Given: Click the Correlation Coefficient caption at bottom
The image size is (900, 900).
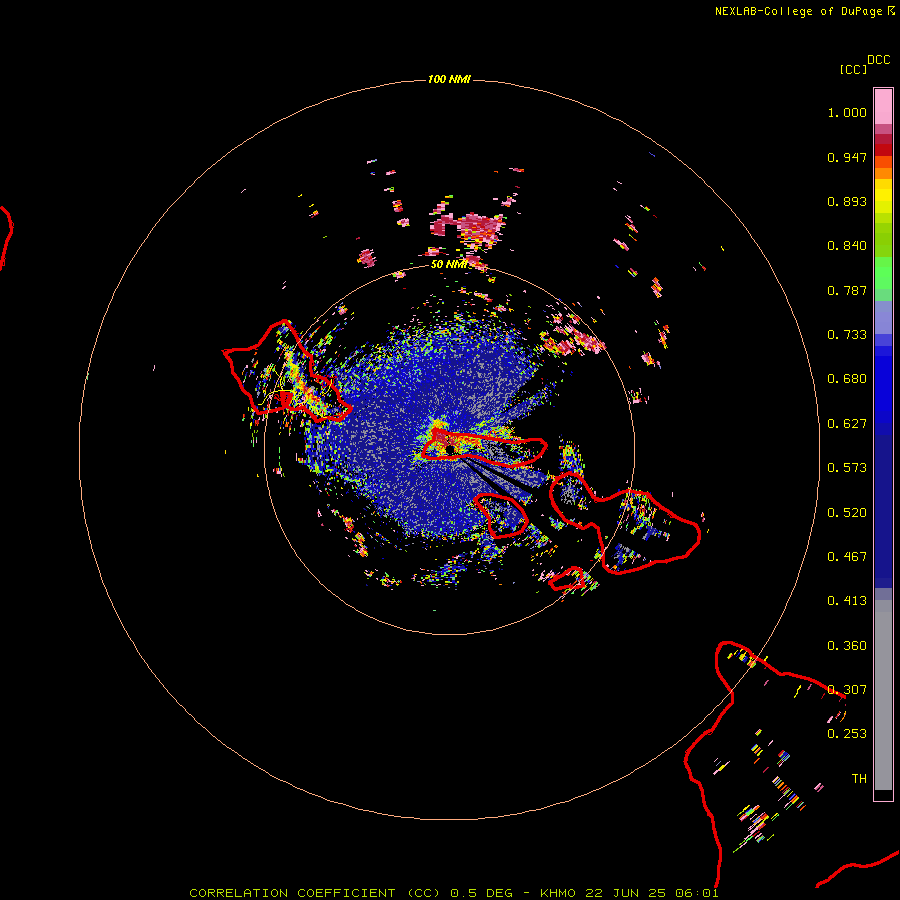Looking at the screenshot, I should coord(453,893).
